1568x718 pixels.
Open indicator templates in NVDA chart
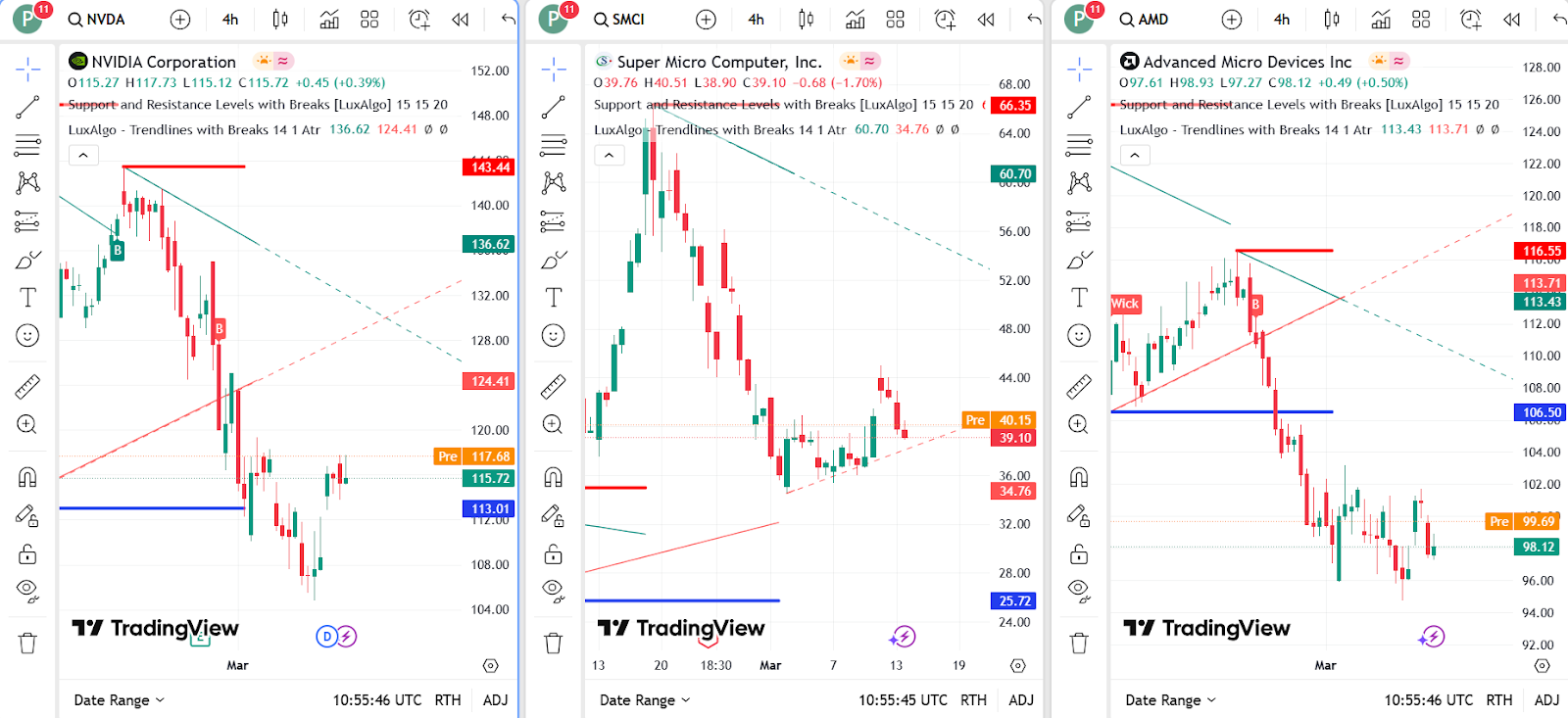(x=369, y=20)
